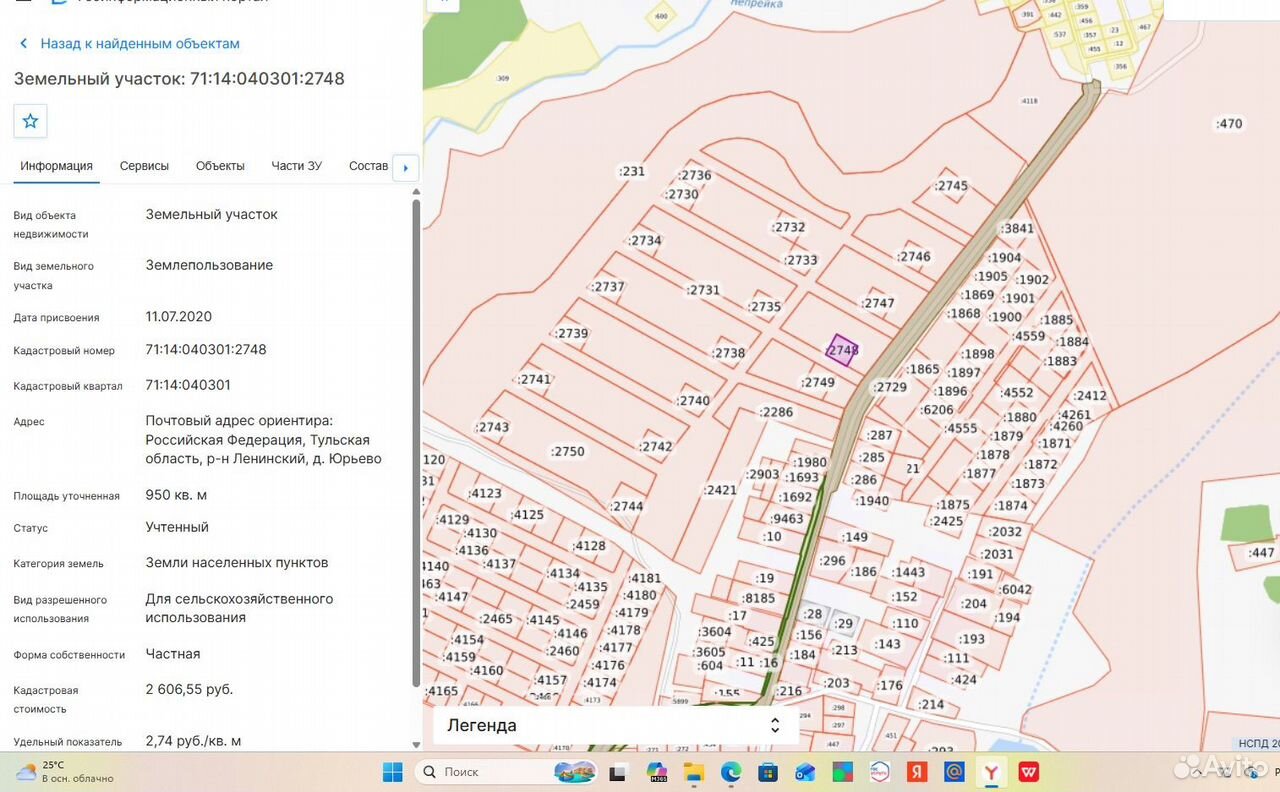Select parcel :2745 on the map
1280x792 pixels.
(x=951, y=186)
